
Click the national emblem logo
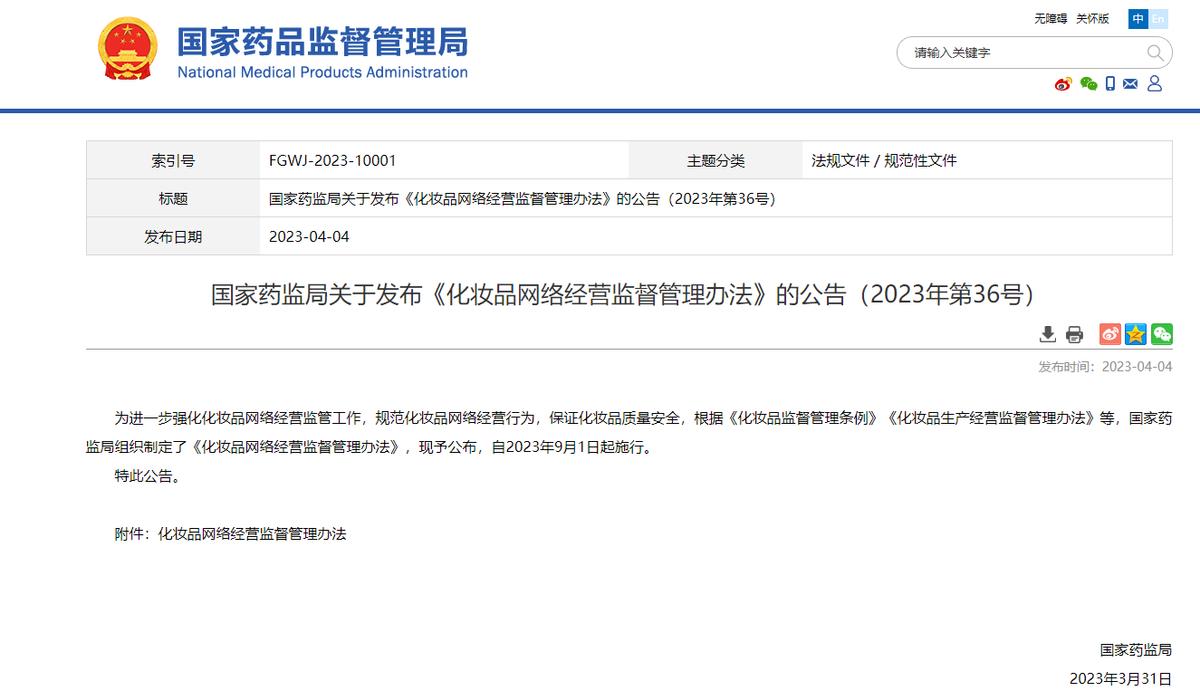pos(127,50)
